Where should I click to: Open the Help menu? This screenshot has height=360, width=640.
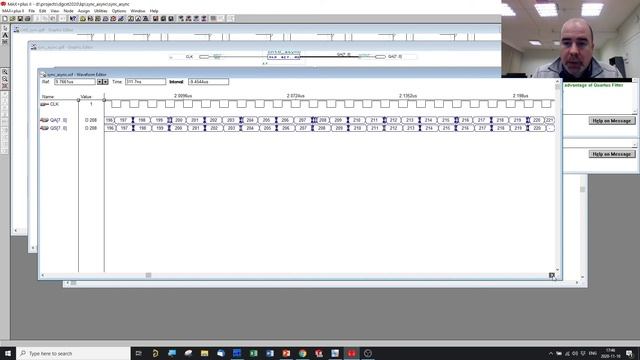[154, 11]
